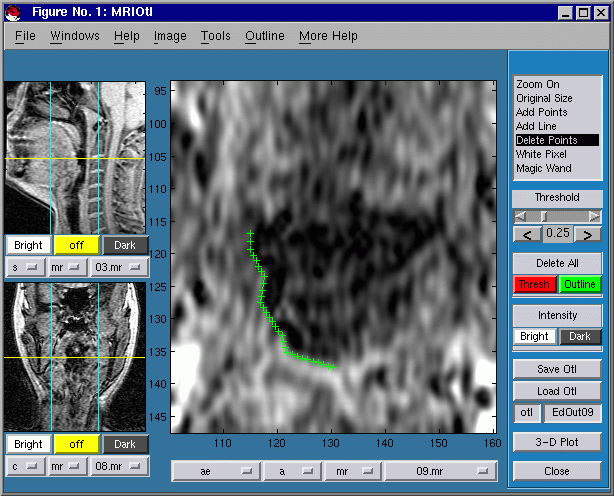Click the Save Otl button
This screenshot has height=496, width=614.
click(x=557, y=369)
